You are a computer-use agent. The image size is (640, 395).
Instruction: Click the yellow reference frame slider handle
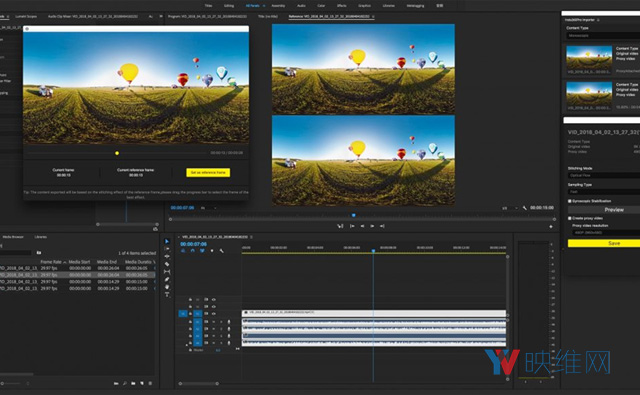117,153
